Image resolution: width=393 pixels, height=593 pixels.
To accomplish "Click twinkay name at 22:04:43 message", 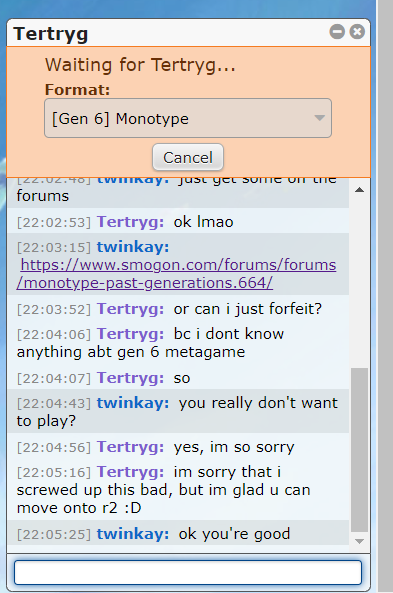I will pos(133,403).
